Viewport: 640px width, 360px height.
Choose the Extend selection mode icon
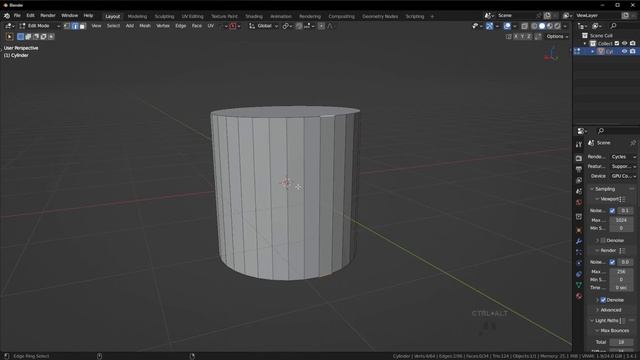tap(28, 37)
